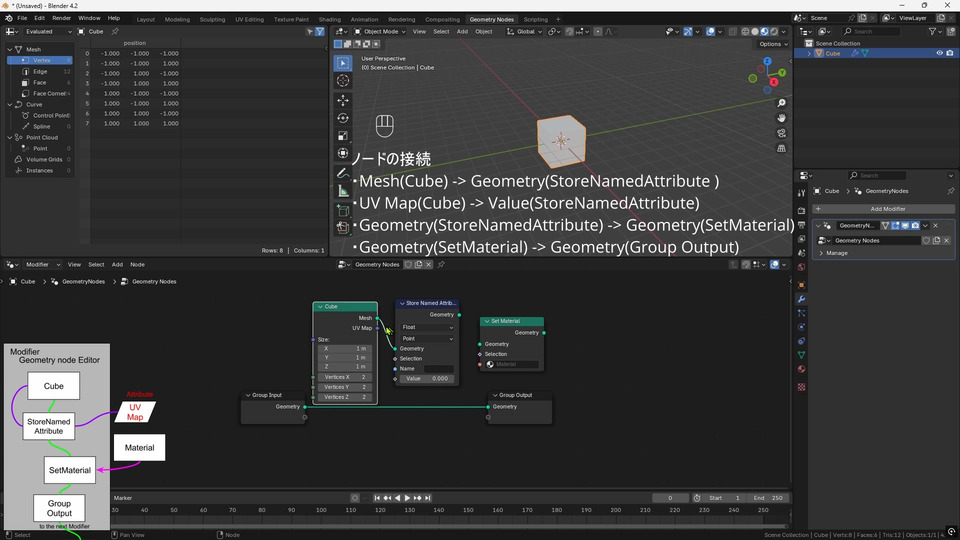Open the Modifiers wrench tab in Properties

801,299
